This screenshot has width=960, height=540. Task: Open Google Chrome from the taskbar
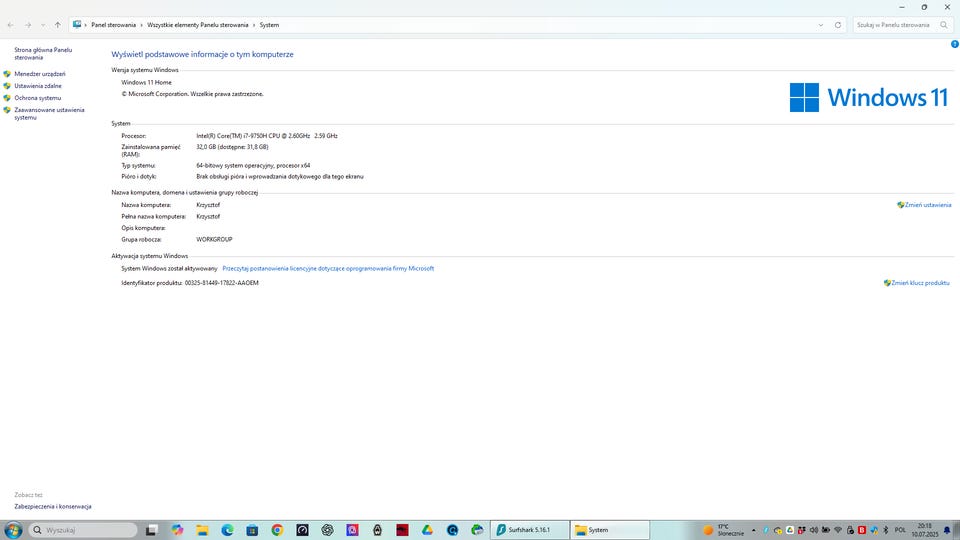[277, 530]
